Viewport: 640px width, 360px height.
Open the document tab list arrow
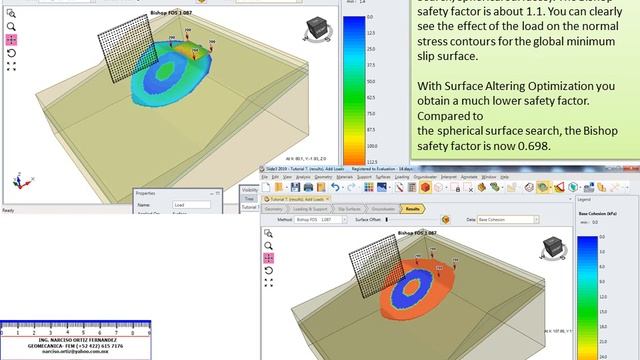point(570,199)
